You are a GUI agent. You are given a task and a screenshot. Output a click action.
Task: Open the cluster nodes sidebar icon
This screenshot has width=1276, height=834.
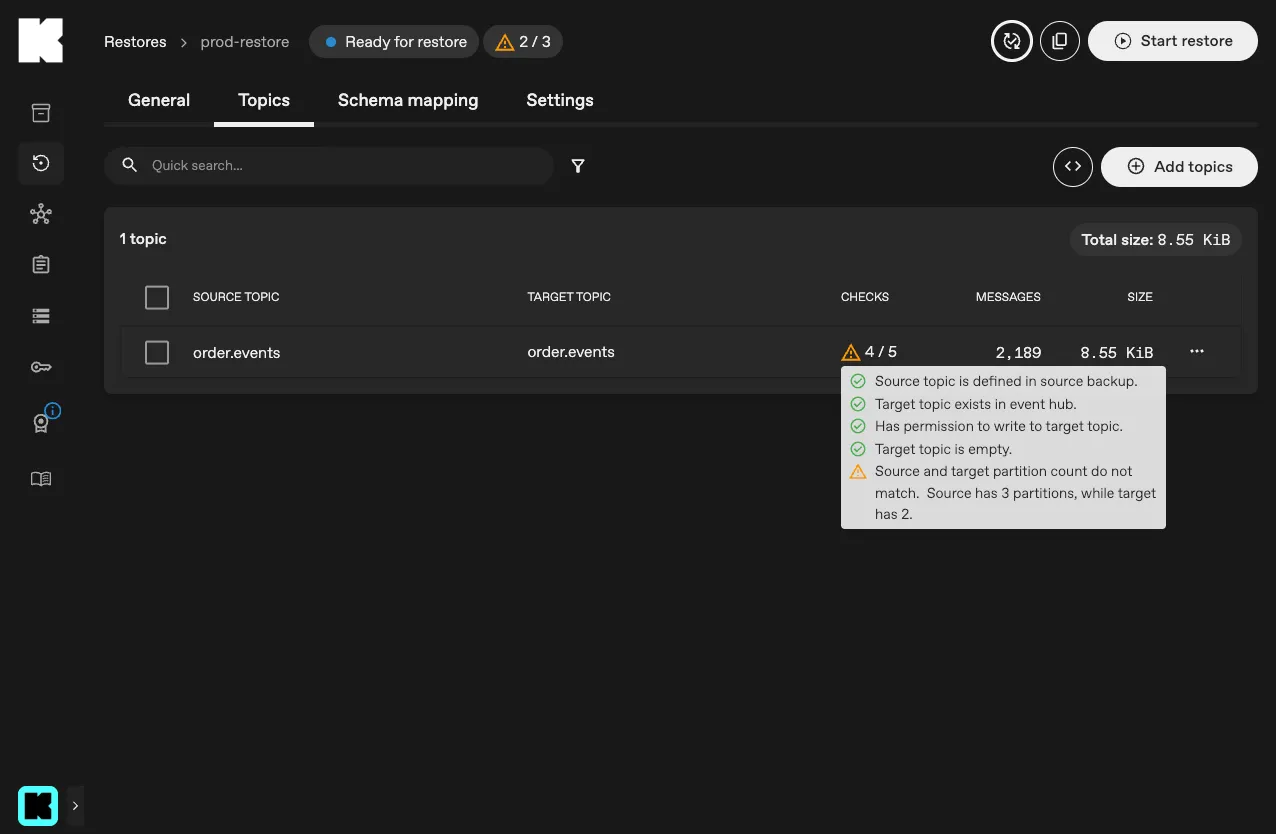pyautogui.click(x=41, y=214)
